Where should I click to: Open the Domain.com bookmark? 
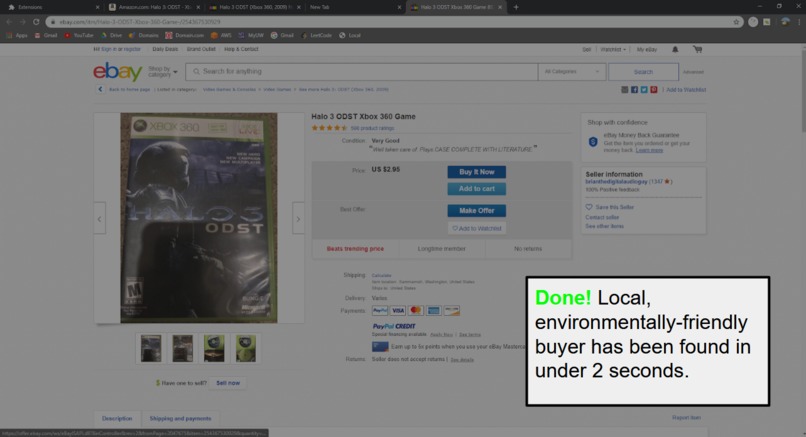tap(185, 35)
